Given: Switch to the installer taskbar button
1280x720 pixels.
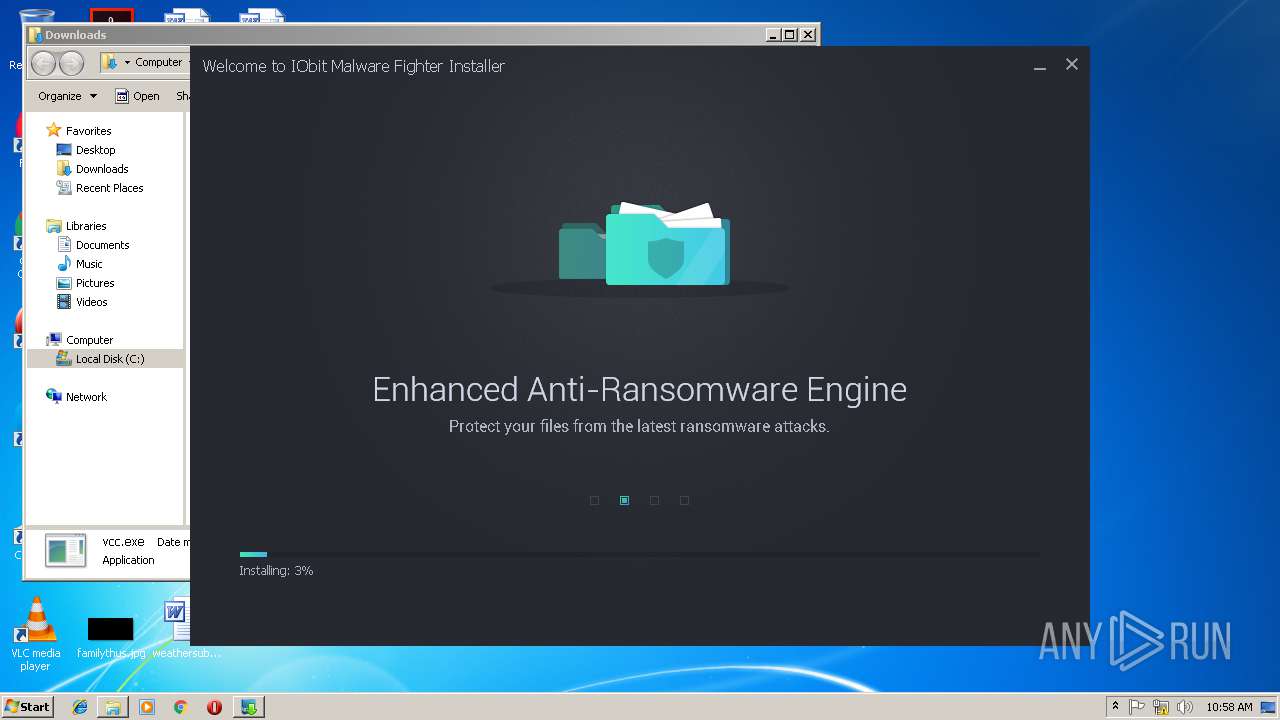Looking at the screenshot, I should click(x=248, y=707).
